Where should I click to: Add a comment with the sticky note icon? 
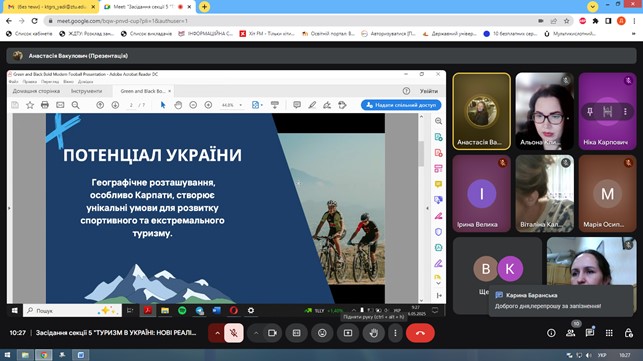pyautogui.click(x=296, y=105)
